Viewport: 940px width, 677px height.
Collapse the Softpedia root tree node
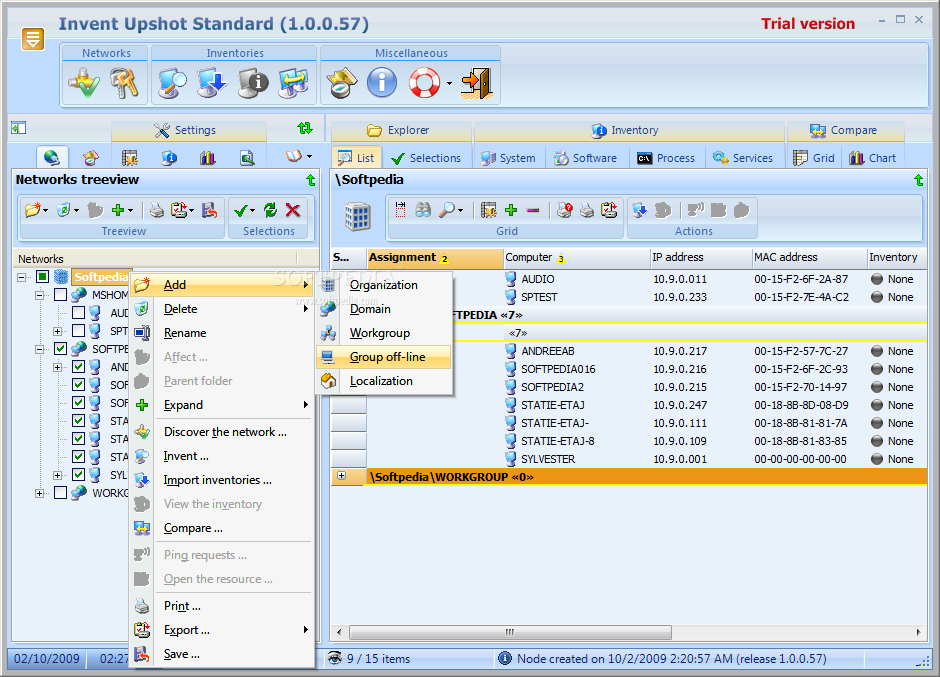[x=22, y=277]
